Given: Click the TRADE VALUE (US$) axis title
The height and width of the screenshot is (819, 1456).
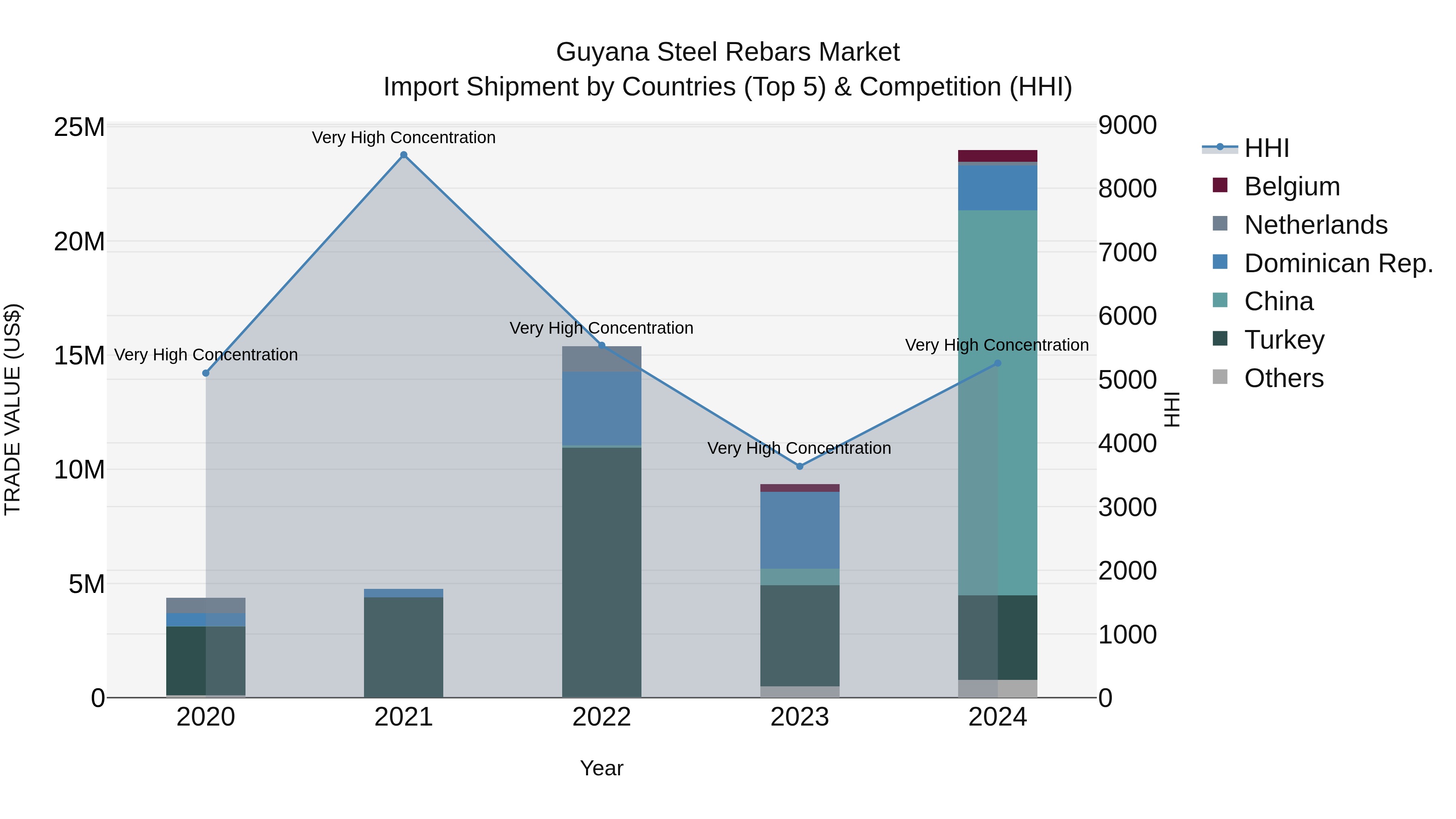Looking at the screenshot, I should coord(13,409).
